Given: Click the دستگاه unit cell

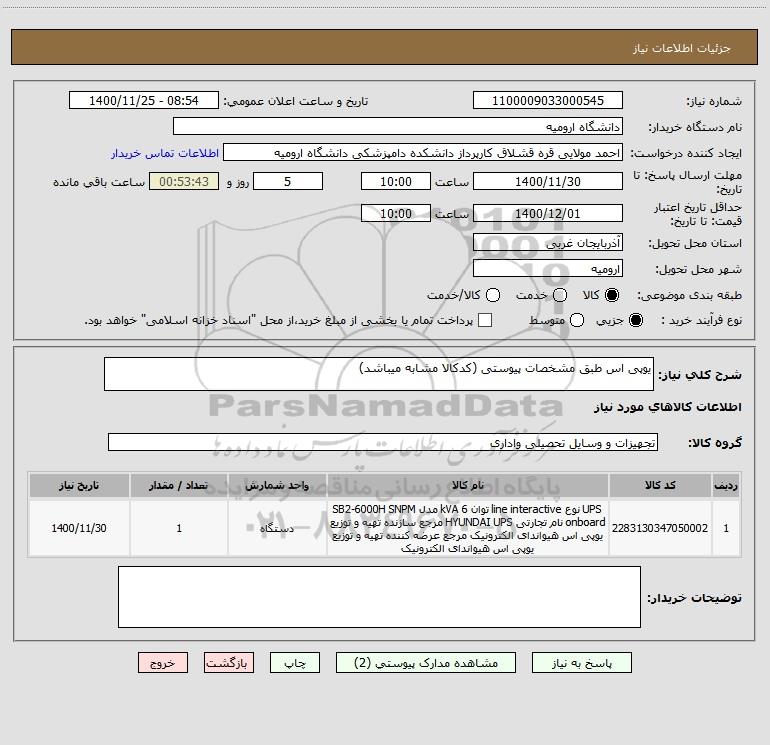Looking at the screenshot, I should pyautogui.click(x=277, y=528).
